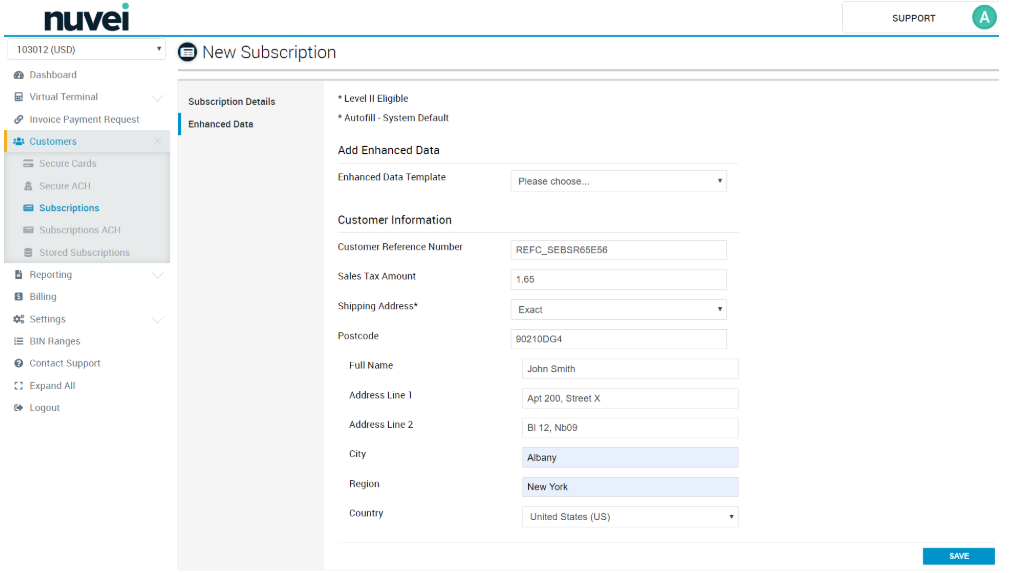The height and width of the screenshot is (573, 1012).
Task: Click the Expand All icon
Action: click(18, 386)
